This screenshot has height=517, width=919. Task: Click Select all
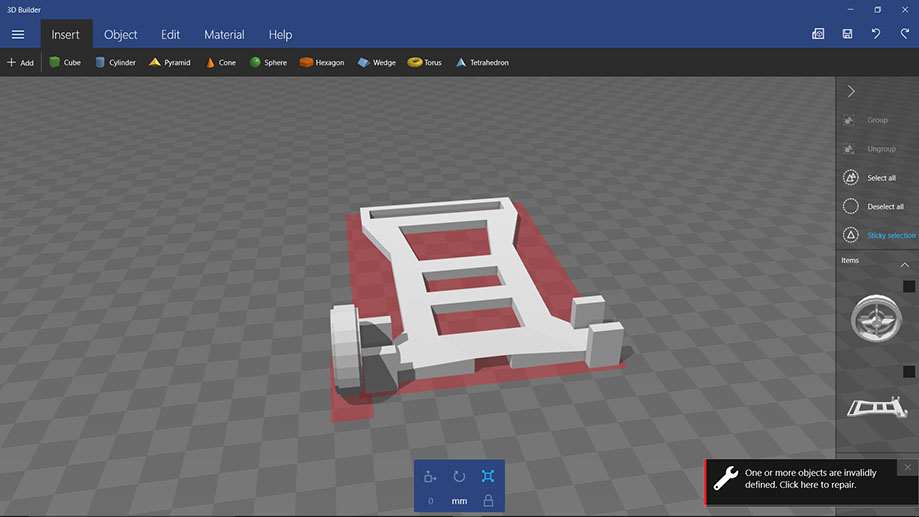[870, 178]
